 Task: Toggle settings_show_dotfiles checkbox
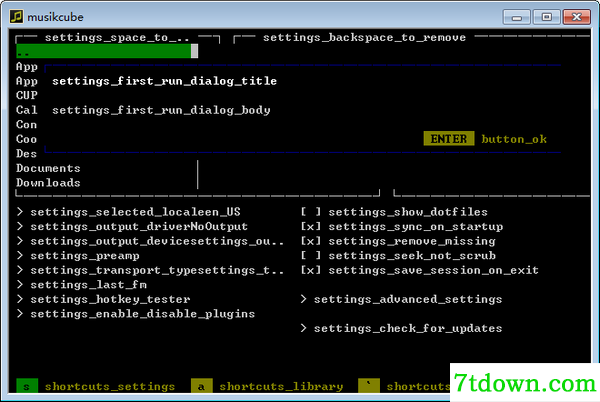tap(310, 212)
